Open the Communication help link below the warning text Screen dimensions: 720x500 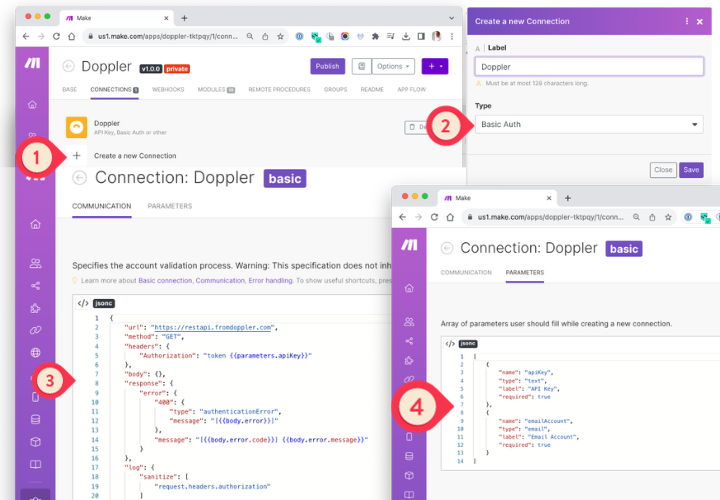220,281
